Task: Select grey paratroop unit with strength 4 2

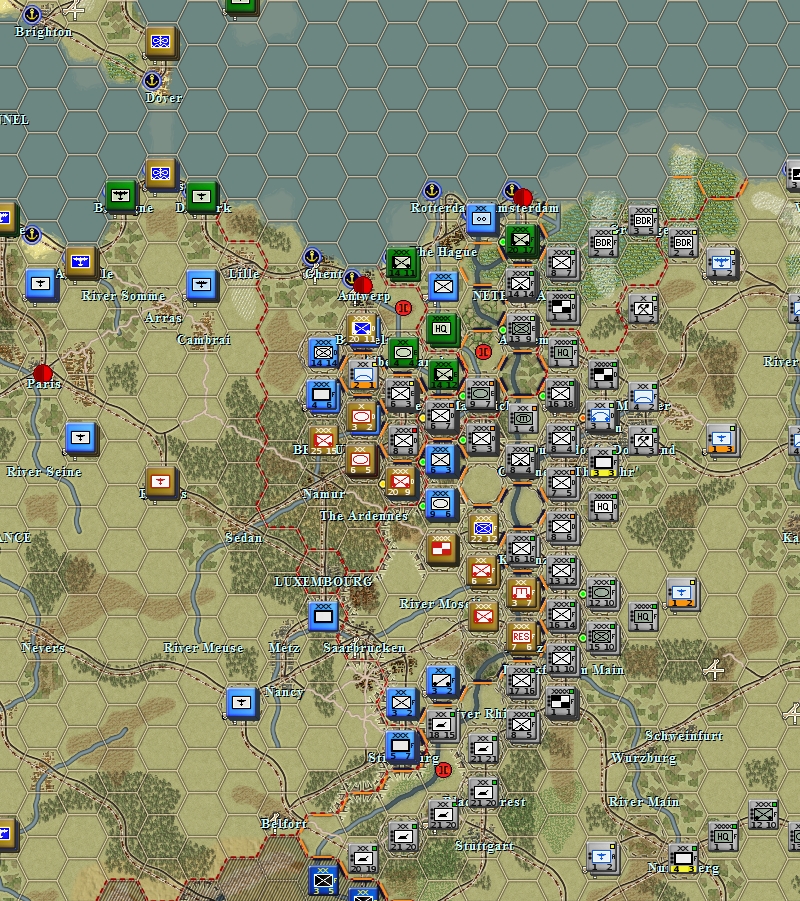Action: pyautogui.click(x=643, y=397)
